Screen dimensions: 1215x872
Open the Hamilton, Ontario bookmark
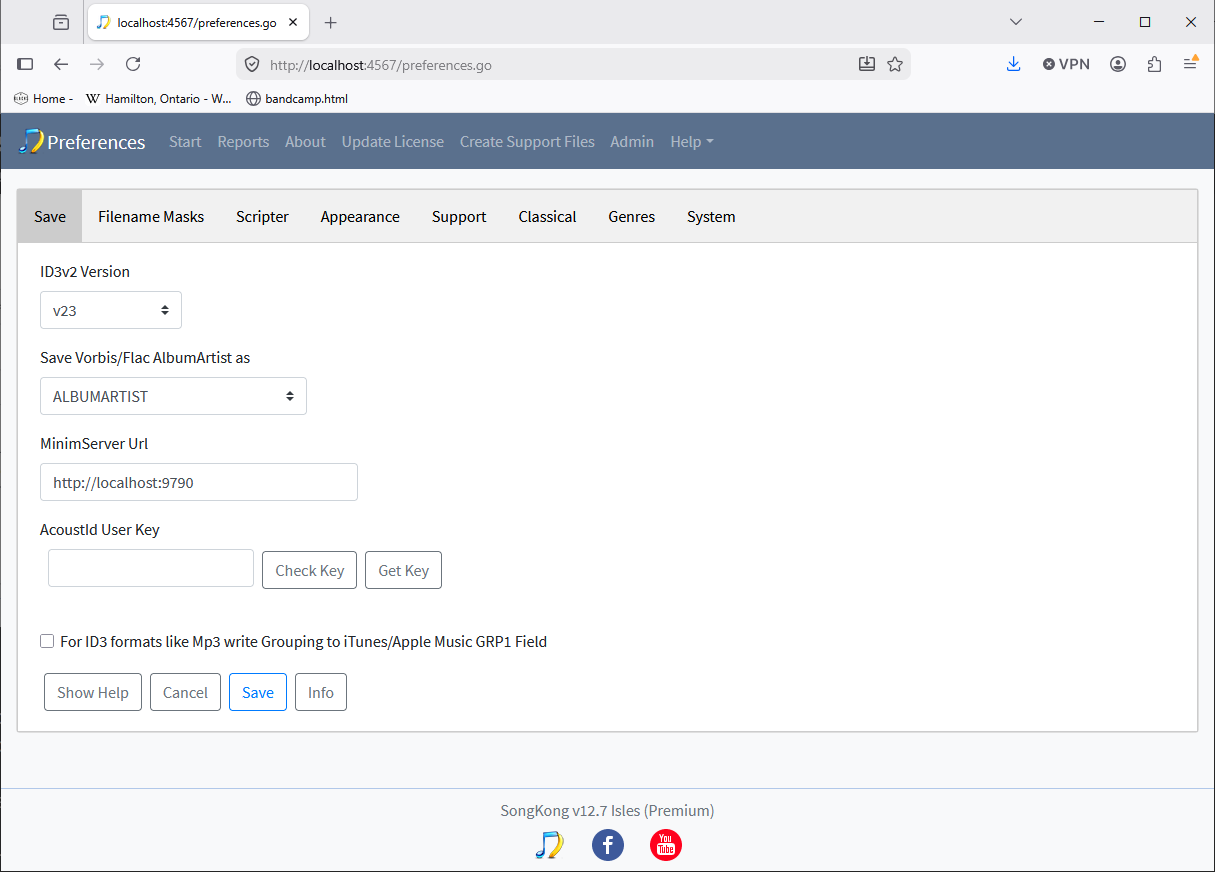coord(159,98)
